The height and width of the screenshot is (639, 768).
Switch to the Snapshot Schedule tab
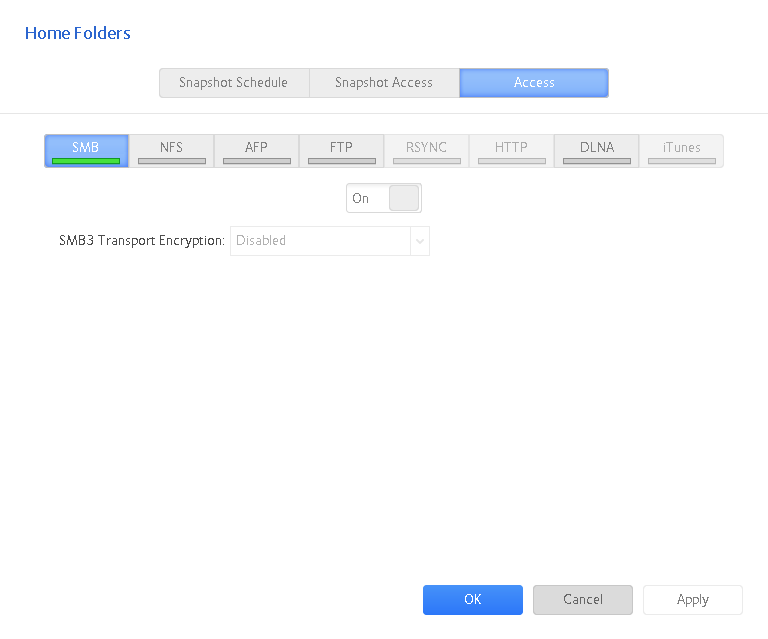click(233, 83)
